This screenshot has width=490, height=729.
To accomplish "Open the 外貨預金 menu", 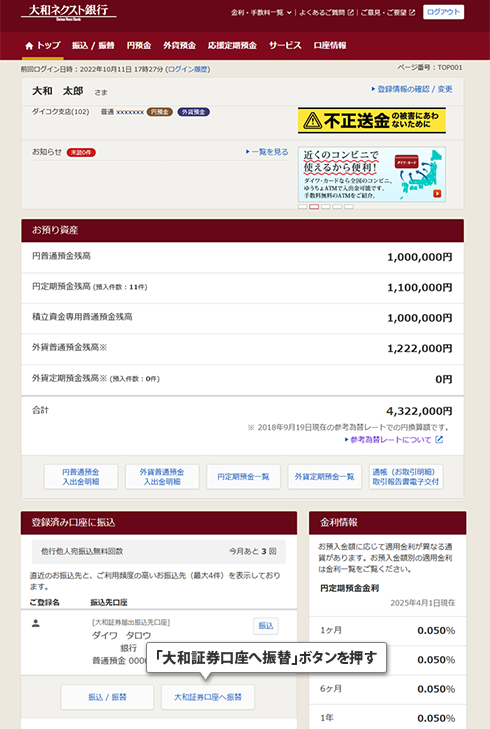I will 179,46.
